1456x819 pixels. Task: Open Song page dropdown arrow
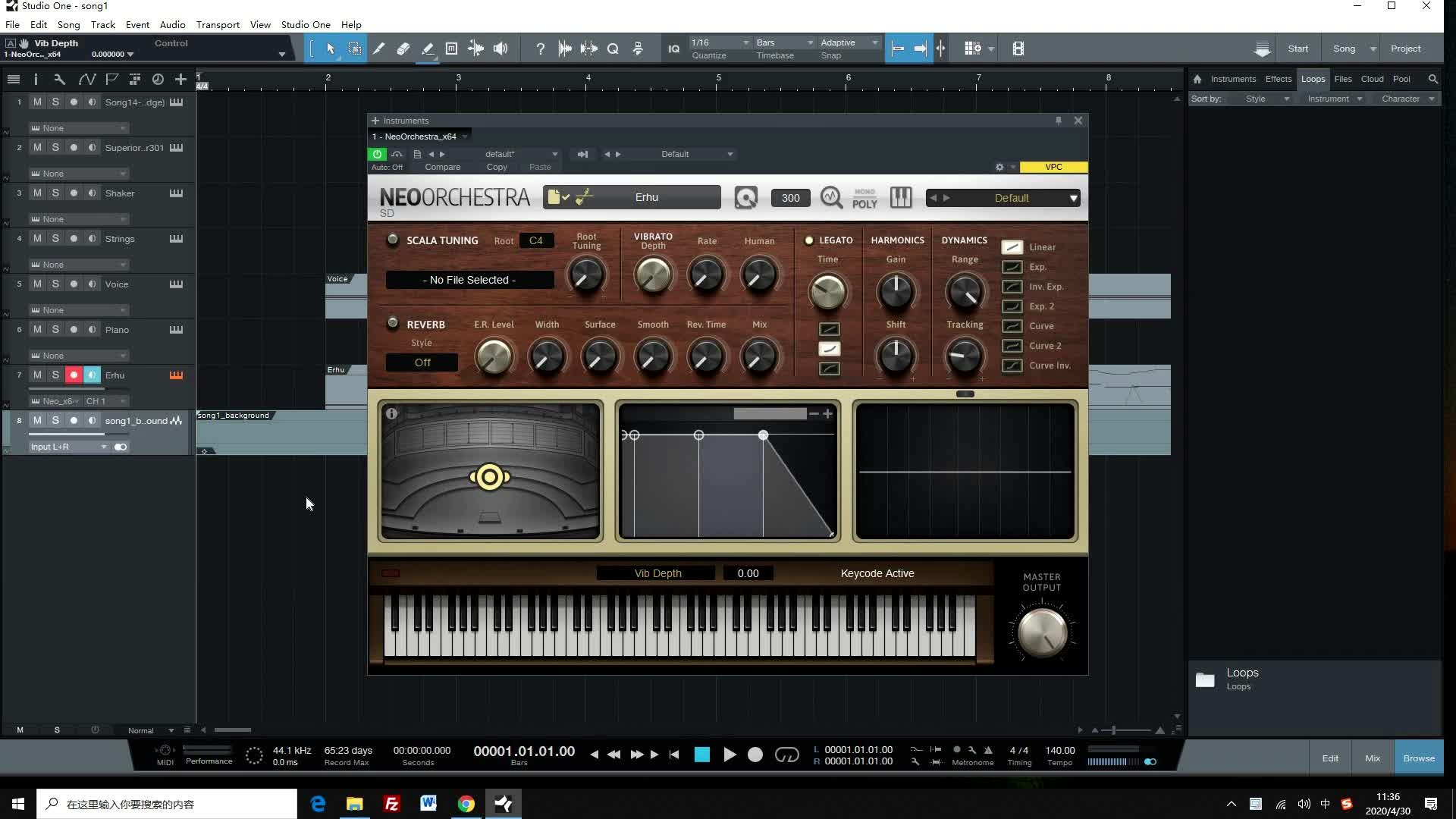[x=1373, y=49]
